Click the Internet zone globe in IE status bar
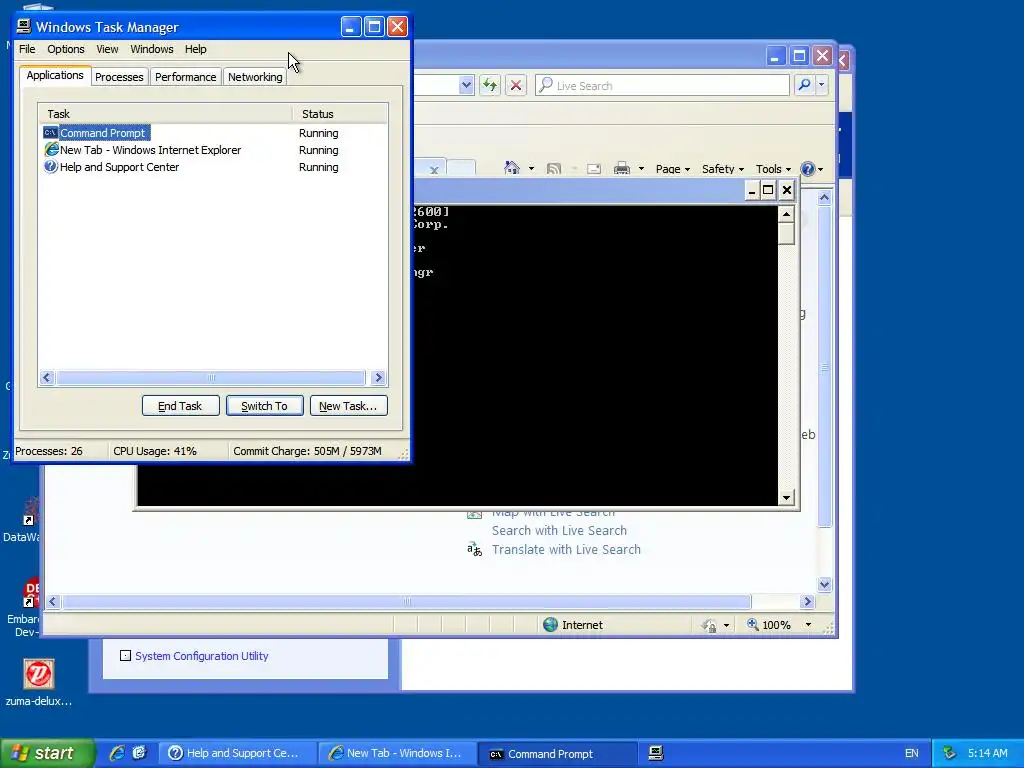The width and height of the screenshot is (1024, 768). 551,625
